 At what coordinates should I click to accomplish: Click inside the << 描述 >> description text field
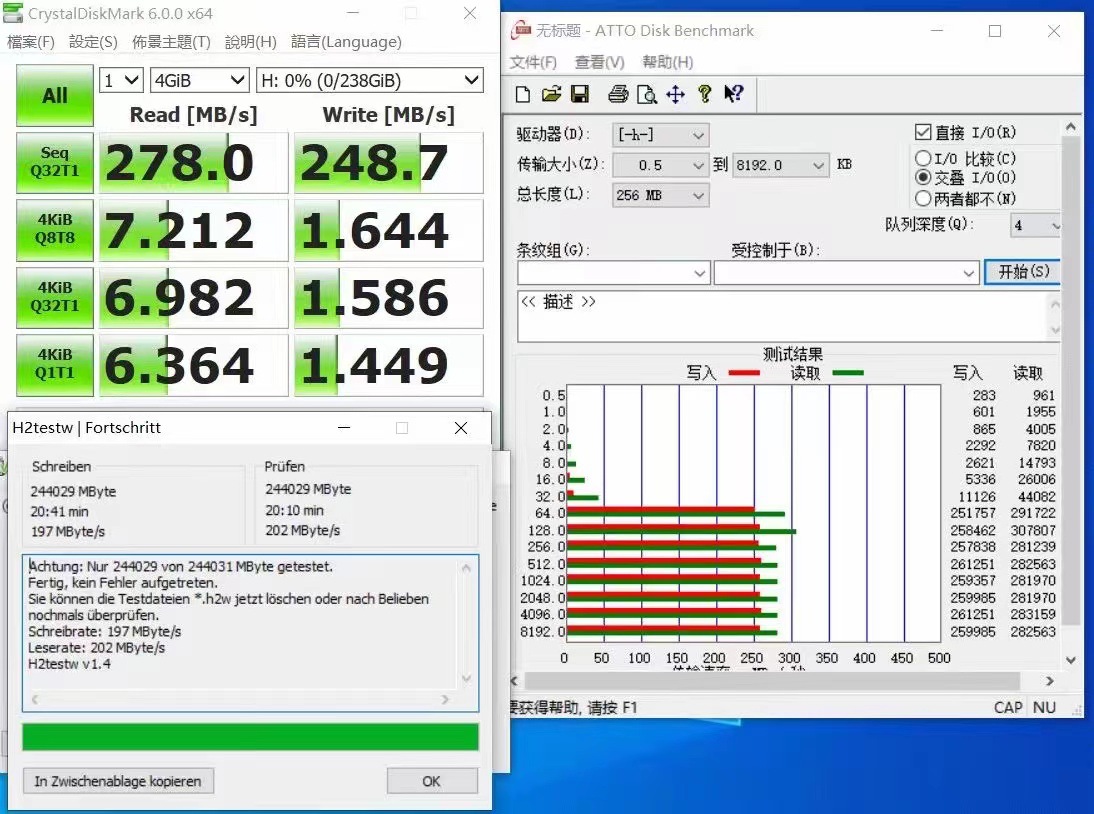(x=780, y=317)
